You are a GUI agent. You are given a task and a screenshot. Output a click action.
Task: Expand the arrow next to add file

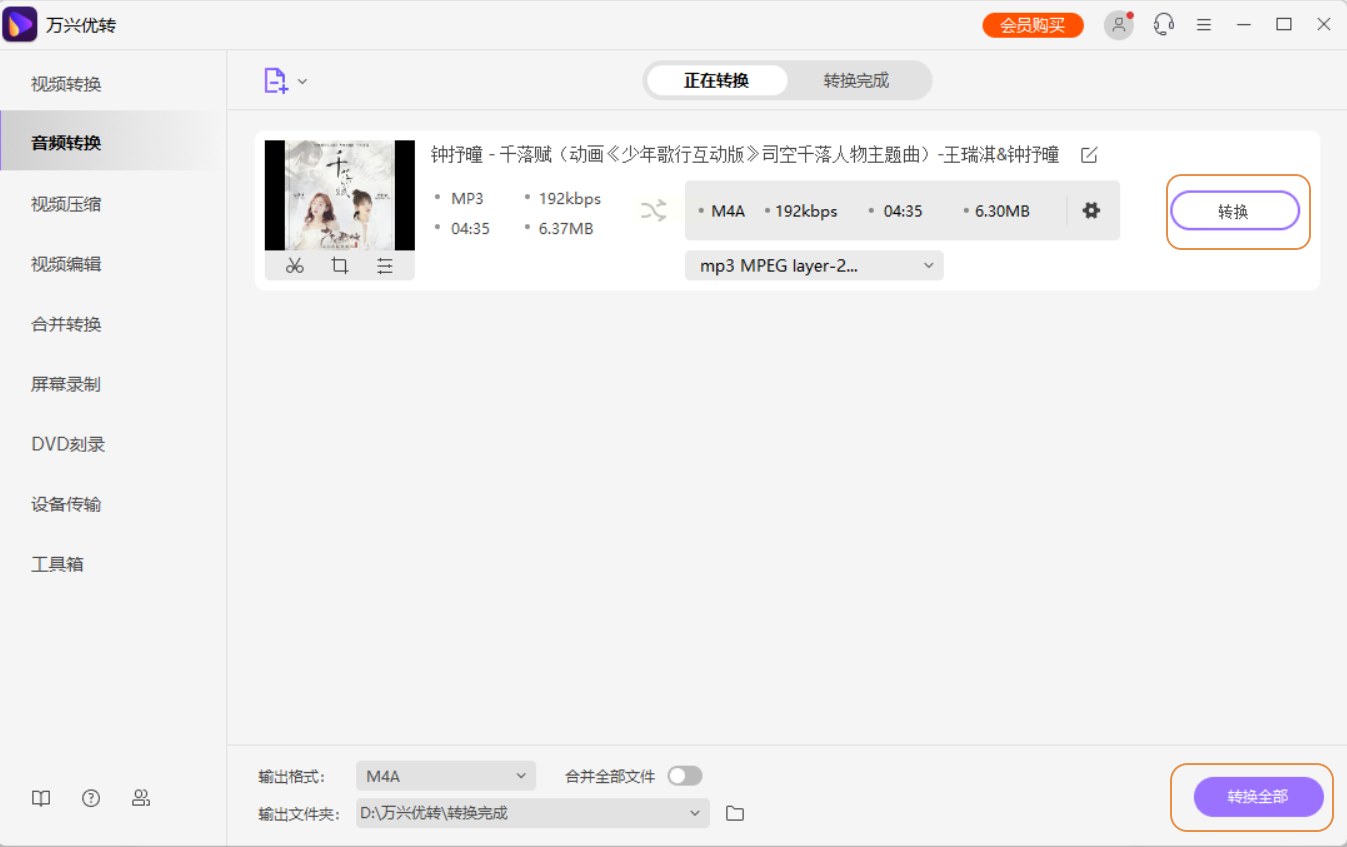(x=302, y=82)
